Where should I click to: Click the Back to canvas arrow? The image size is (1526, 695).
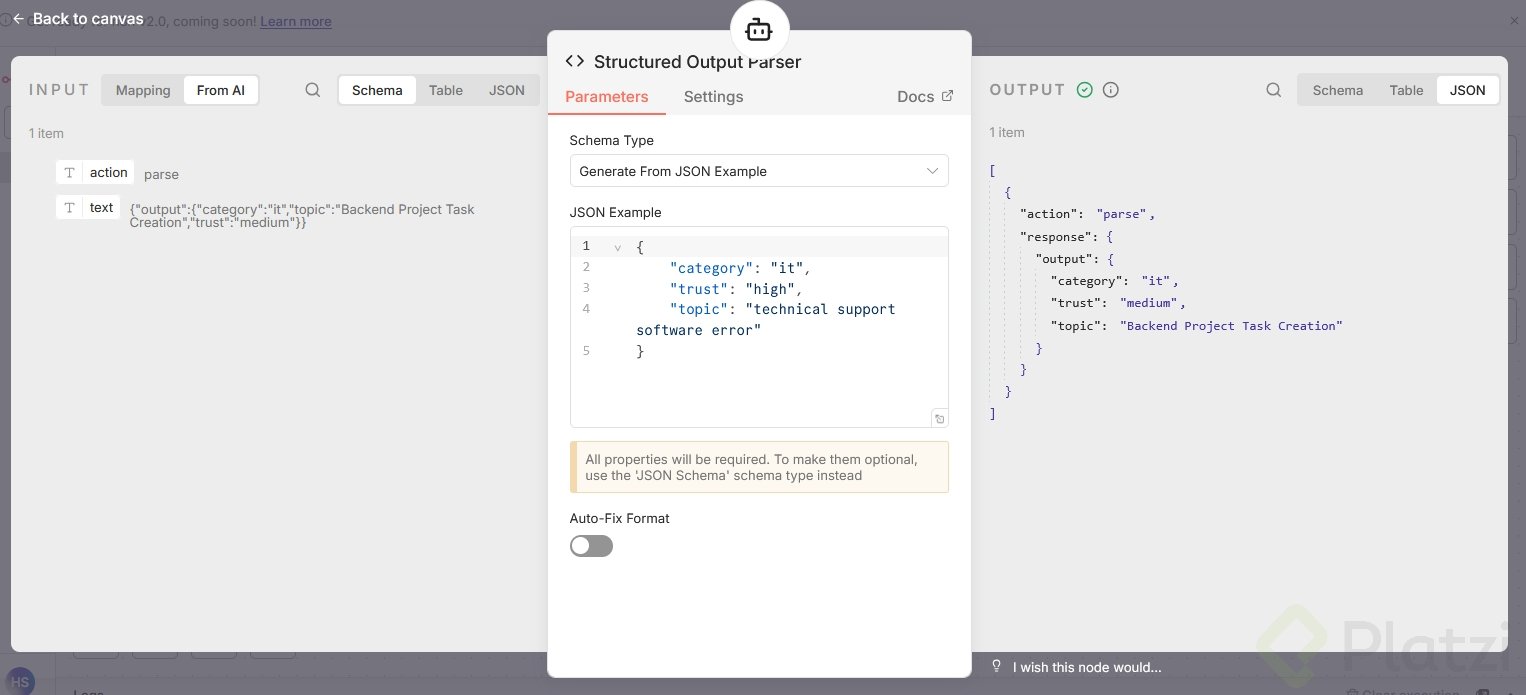18,19
